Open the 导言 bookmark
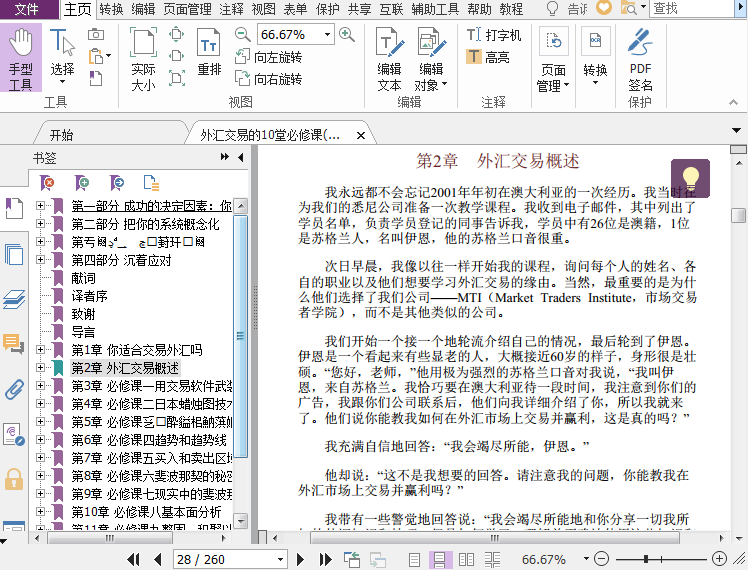Screen dimensions: 748x570 [83, 332]
